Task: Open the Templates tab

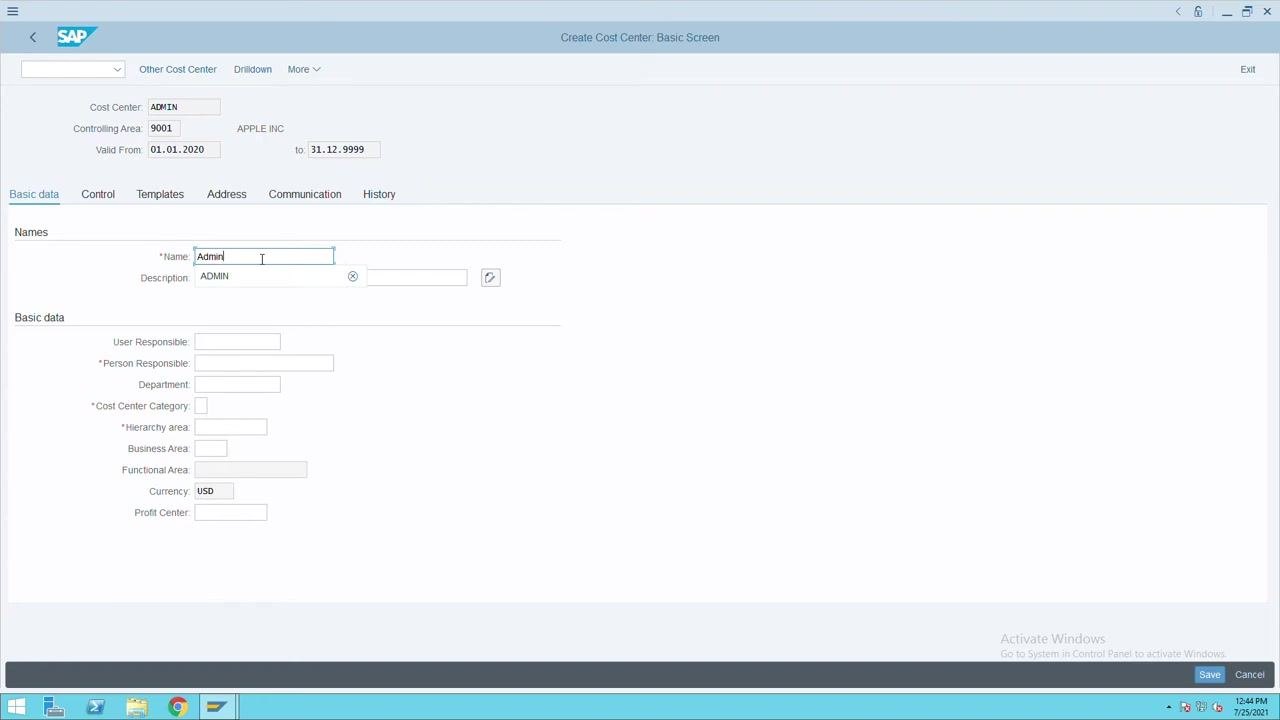Action: [160, 194]
